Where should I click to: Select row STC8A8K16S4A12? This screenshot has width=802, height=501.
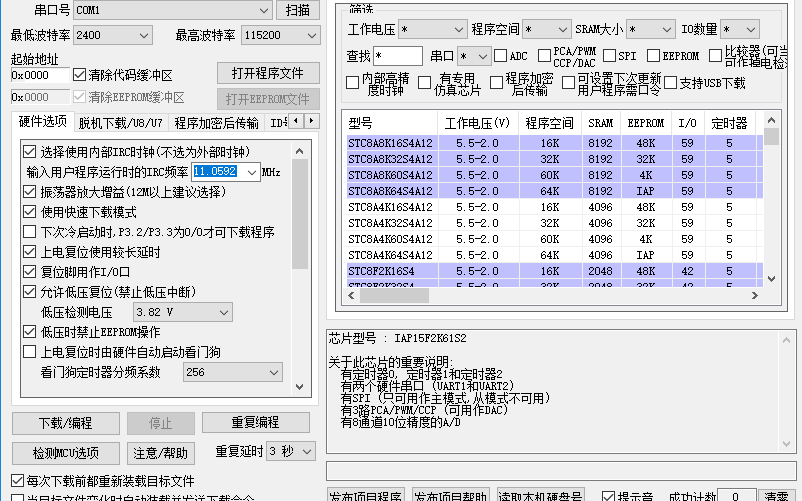[554, 143]
